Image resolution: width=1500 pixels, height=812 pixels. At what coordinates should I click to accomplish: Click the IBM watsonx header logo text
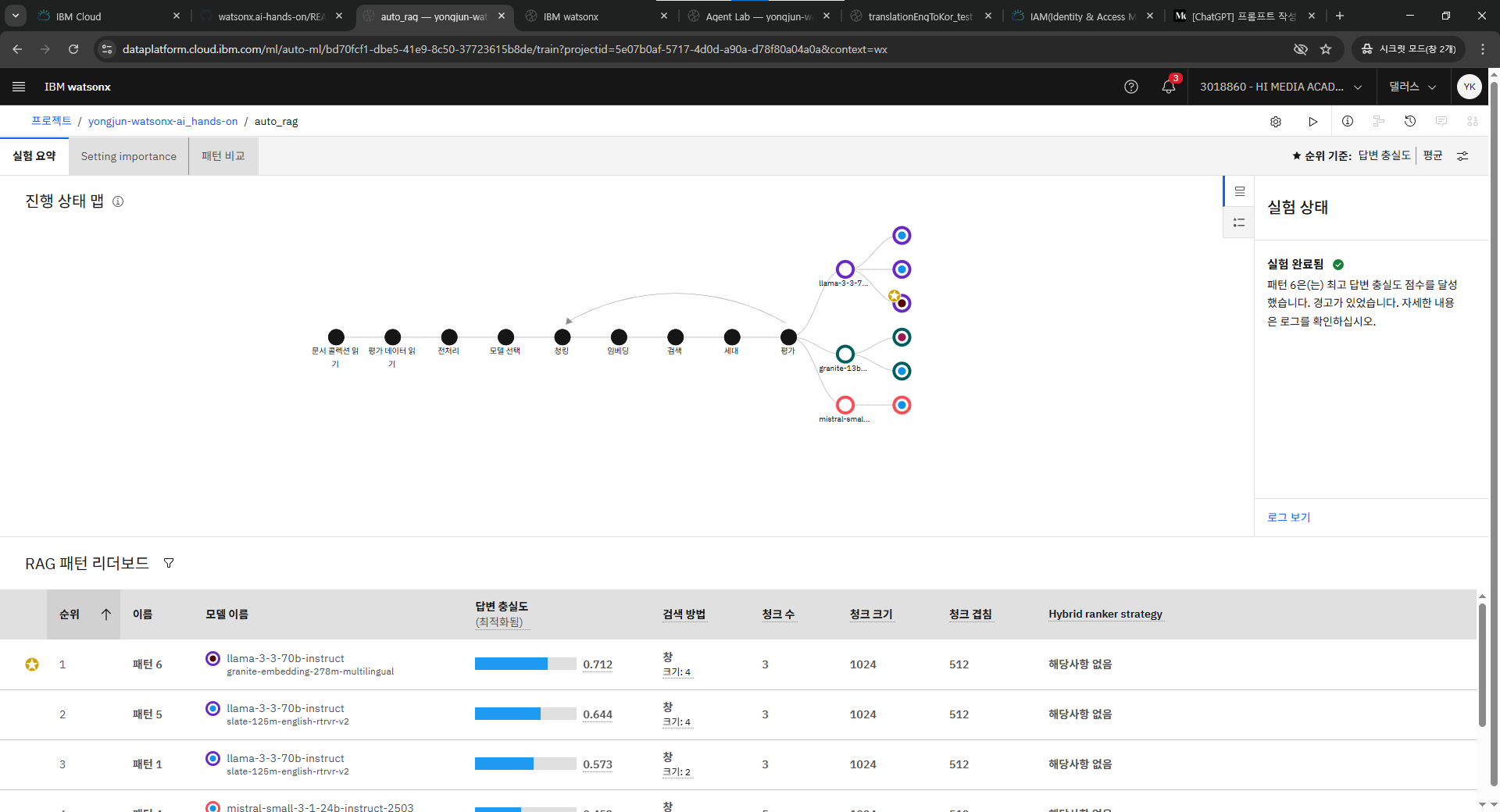pyautogui.click(x=77, y=87)
